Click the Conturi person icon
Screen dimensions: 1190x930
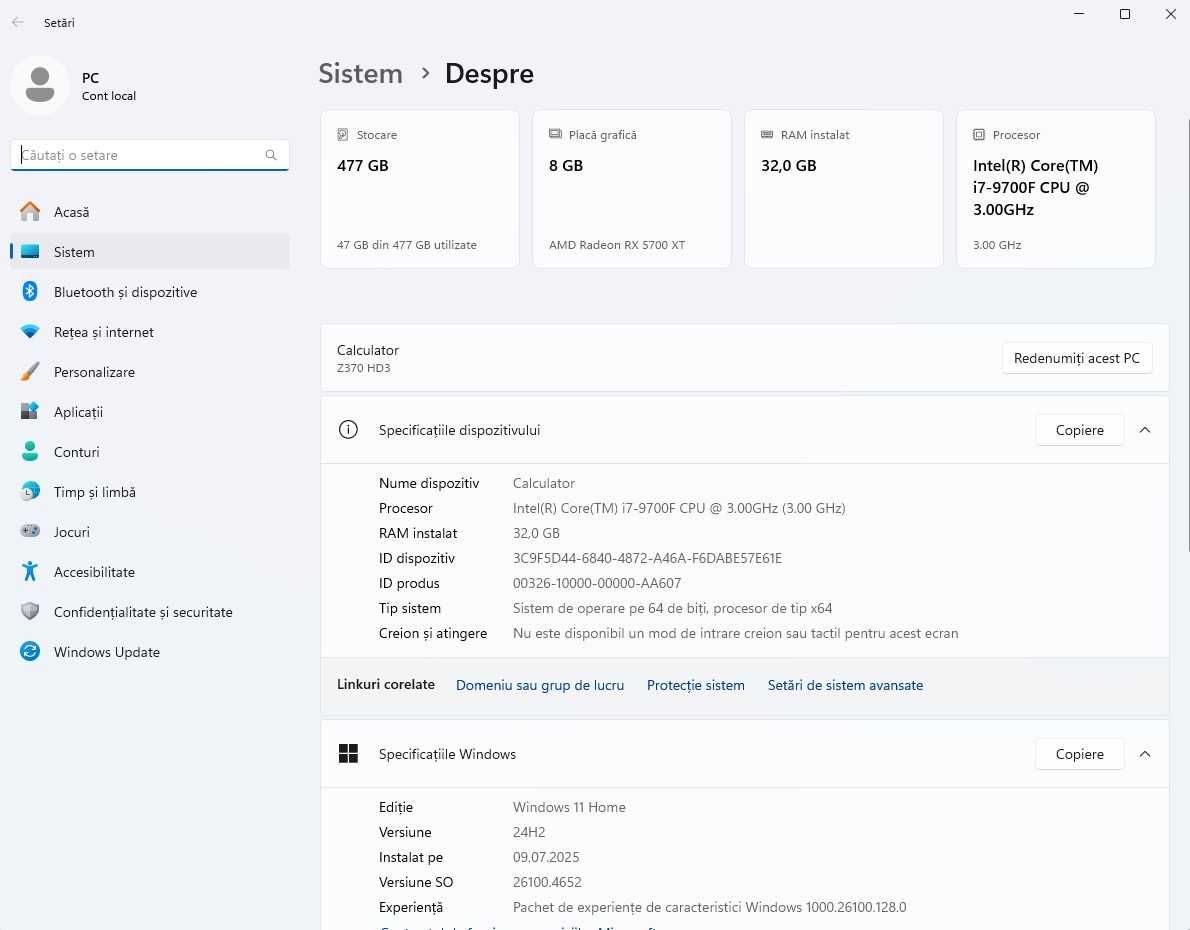(30, 452)
